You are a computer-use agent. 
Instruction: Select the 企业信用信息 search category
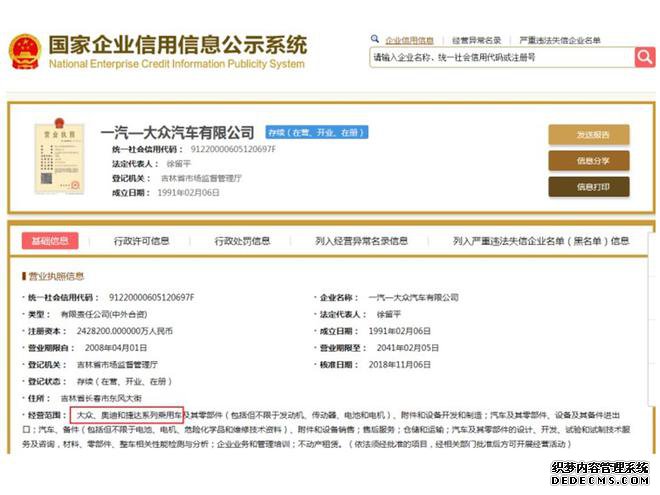coord(410,40)
